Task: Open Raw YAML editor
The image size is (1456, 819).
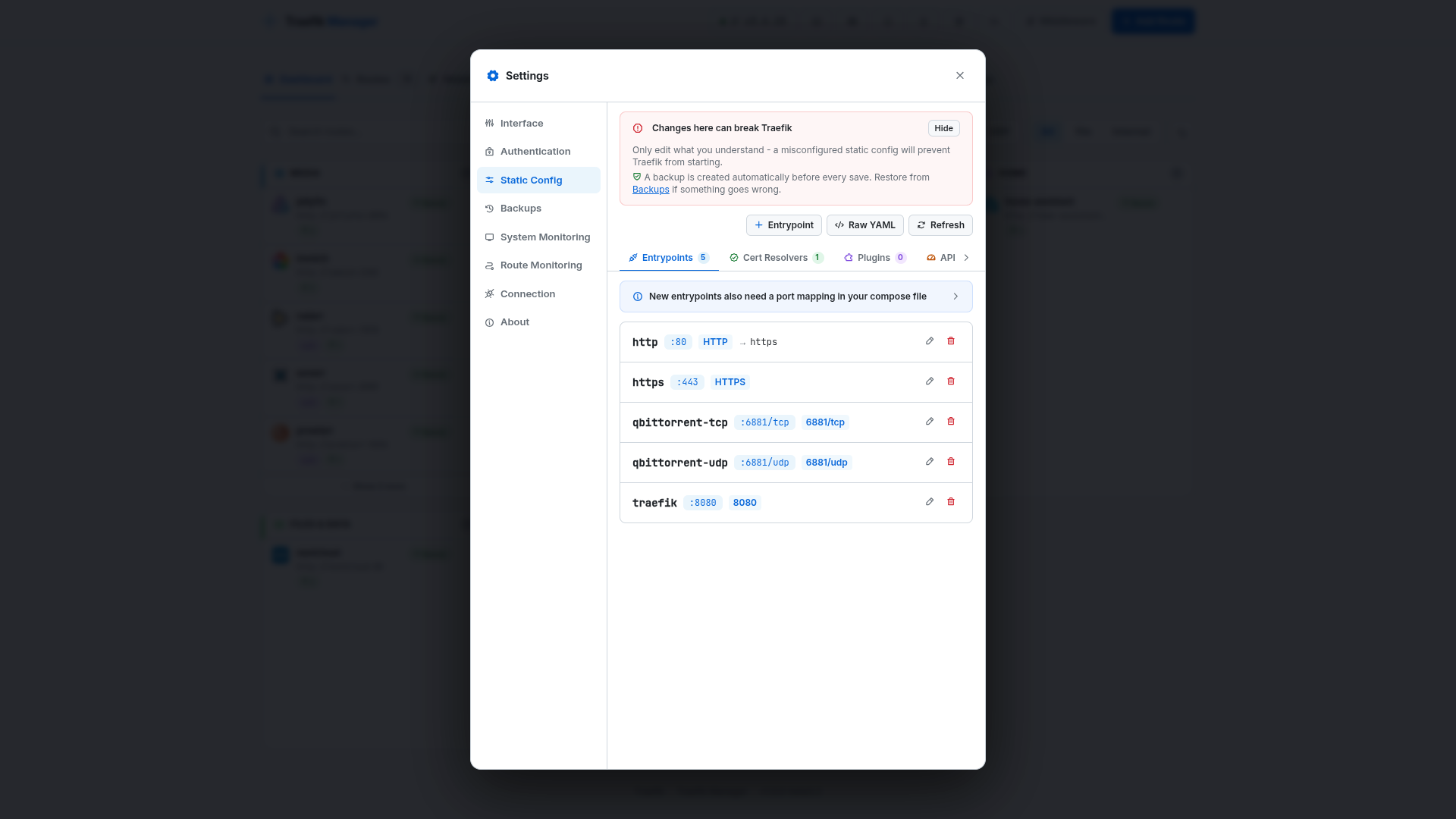Action: pyautogui.click(x=865, y=225)
